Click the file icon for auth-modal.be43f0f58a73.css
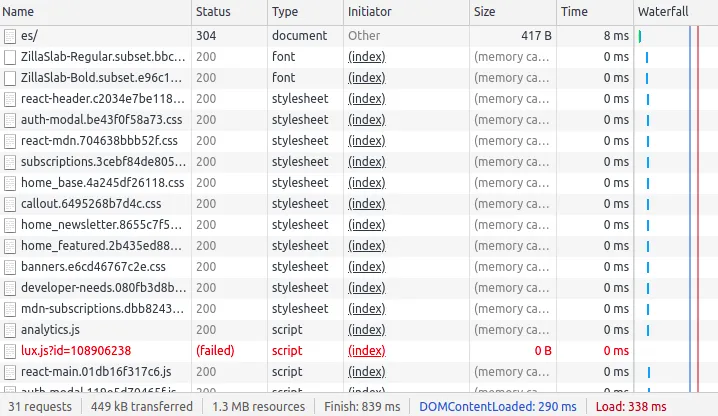The width and height of the screenshot is (718, 416). 10,120
